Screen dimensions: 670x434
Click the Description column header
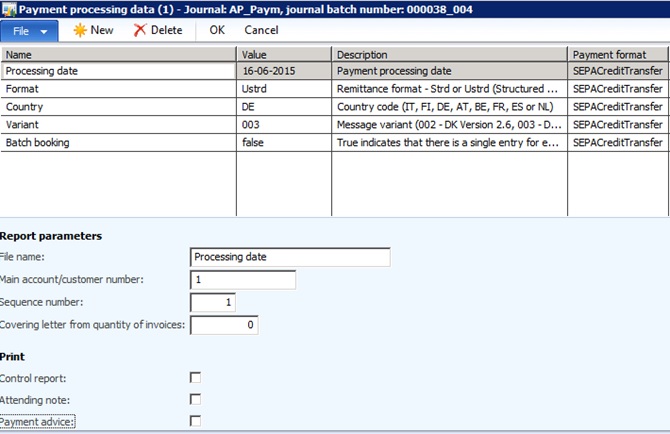click(x=449, y=54)
